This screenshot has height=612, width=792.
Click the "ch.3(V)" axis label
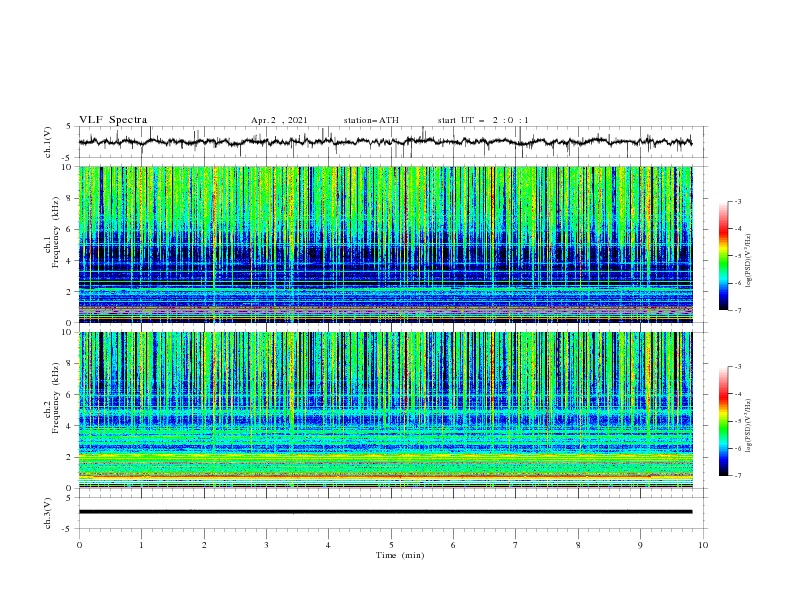[x=48, y=513]
